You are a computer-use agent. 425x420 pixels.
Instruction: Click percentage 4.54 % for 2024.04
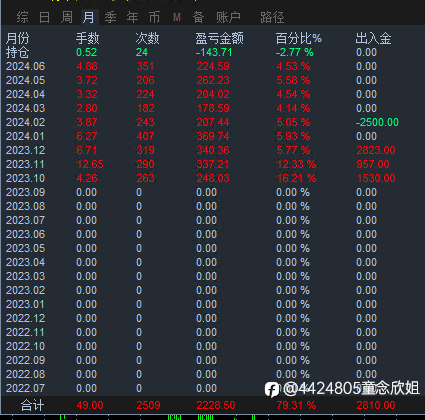click(x=293, y=94)
